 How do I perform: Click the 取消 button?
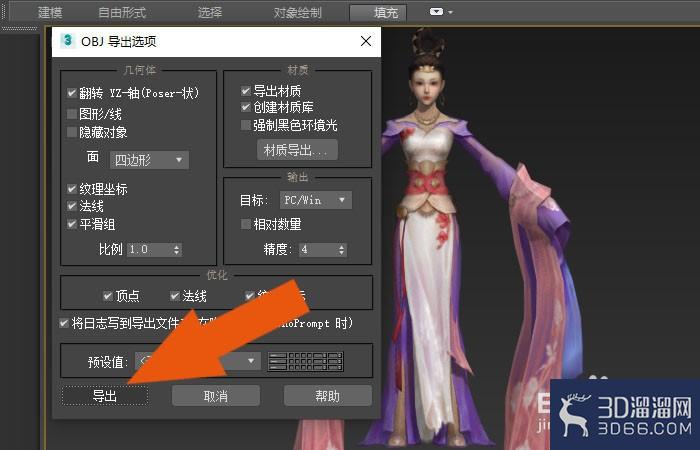click(216, 396)
